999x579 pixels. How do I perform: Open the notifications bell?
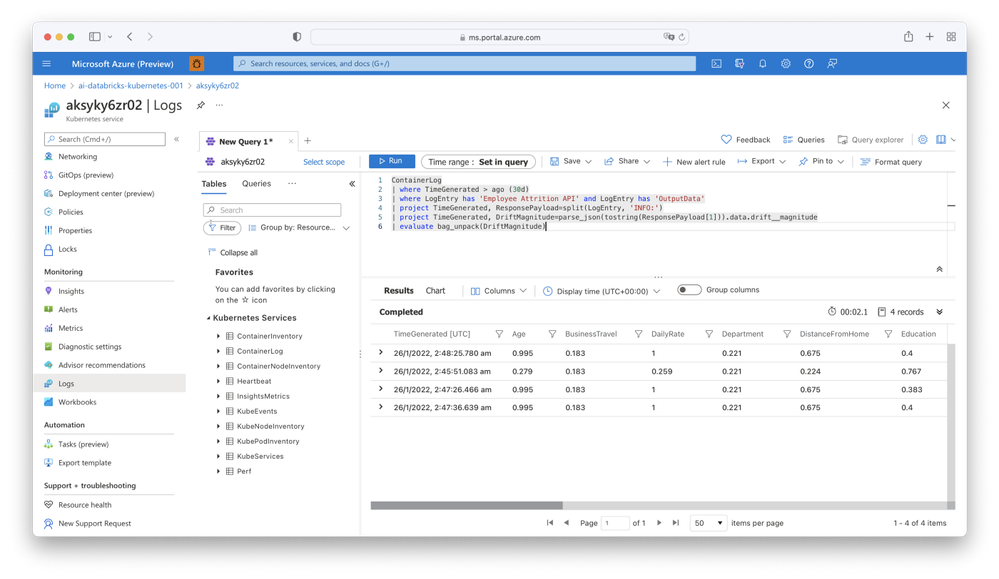[x=762, y=64]
